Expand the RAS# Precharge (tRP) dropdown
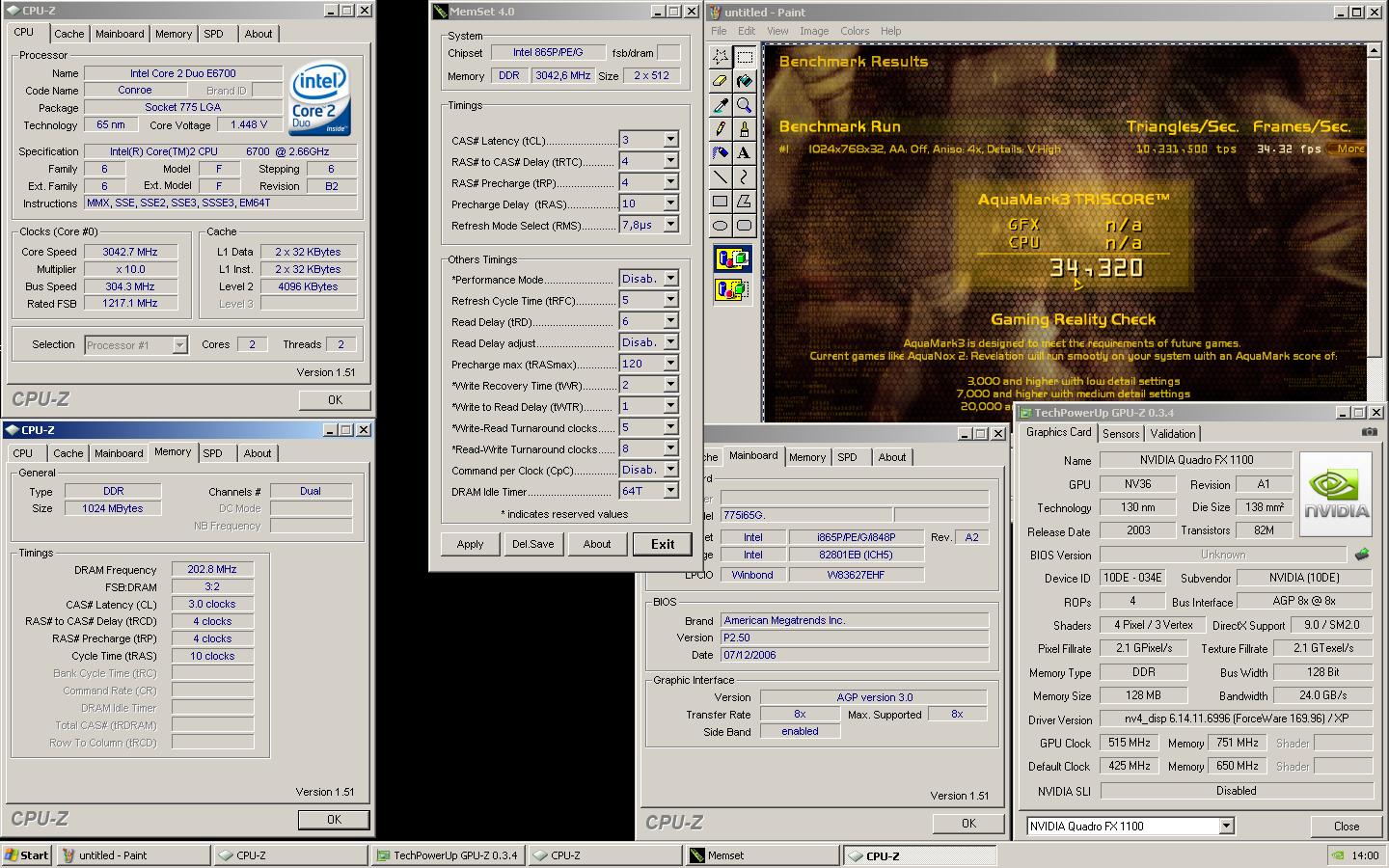This screenshot has height=868, width=1389. (x=670, y=182)
